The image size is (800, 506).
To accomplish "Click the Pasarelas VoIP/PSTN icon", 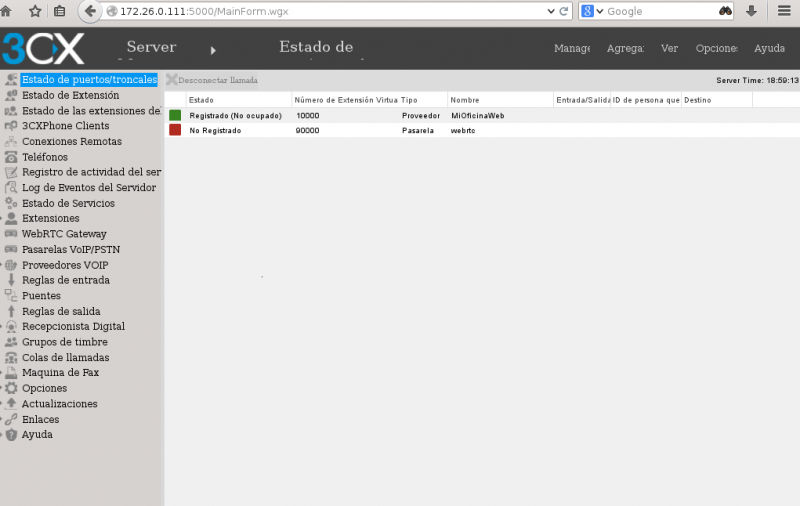I will [x=11, y=249].
